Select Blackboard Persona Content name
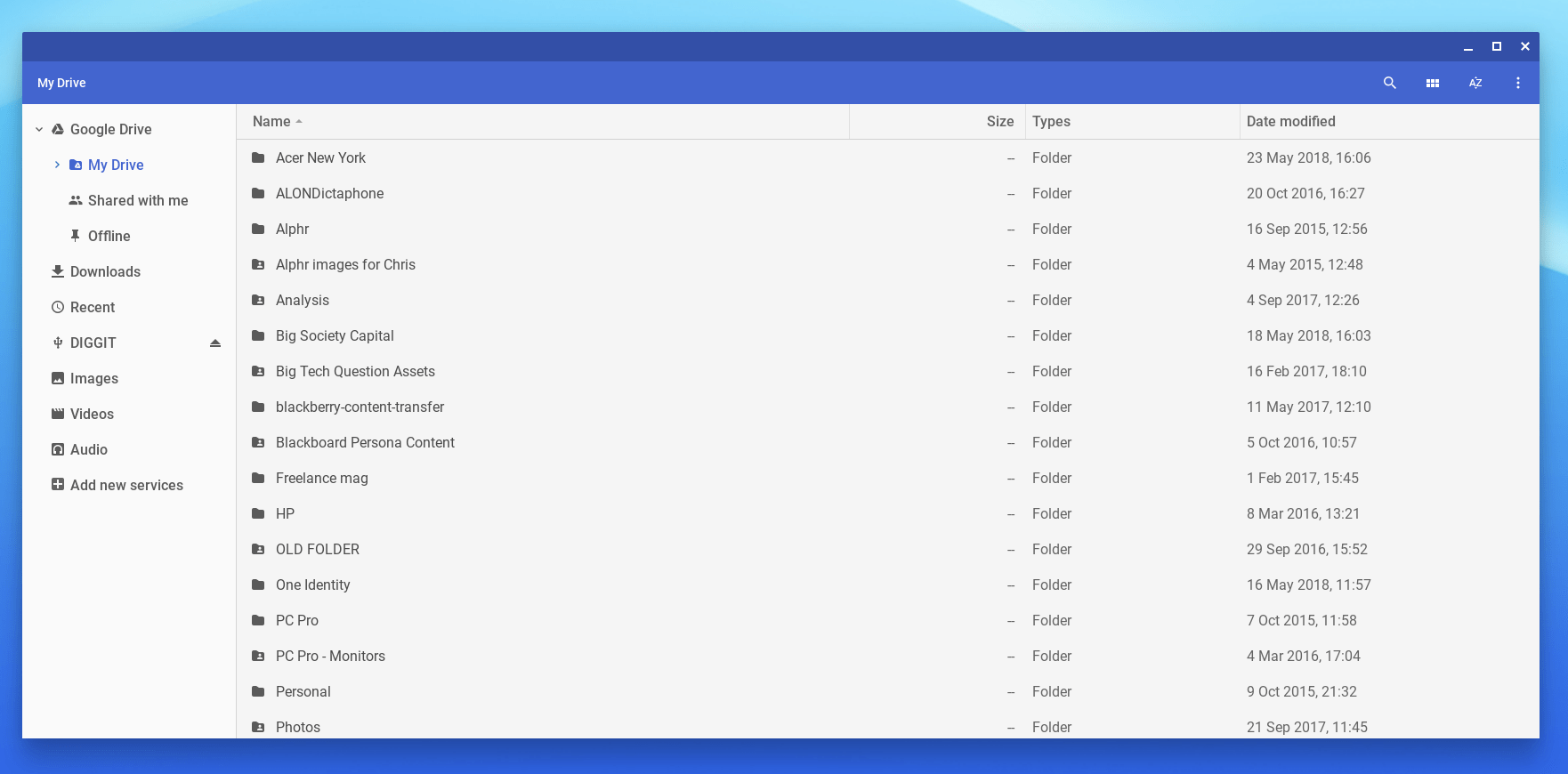This screenshot has height=774, width=1568. [365, 442]
